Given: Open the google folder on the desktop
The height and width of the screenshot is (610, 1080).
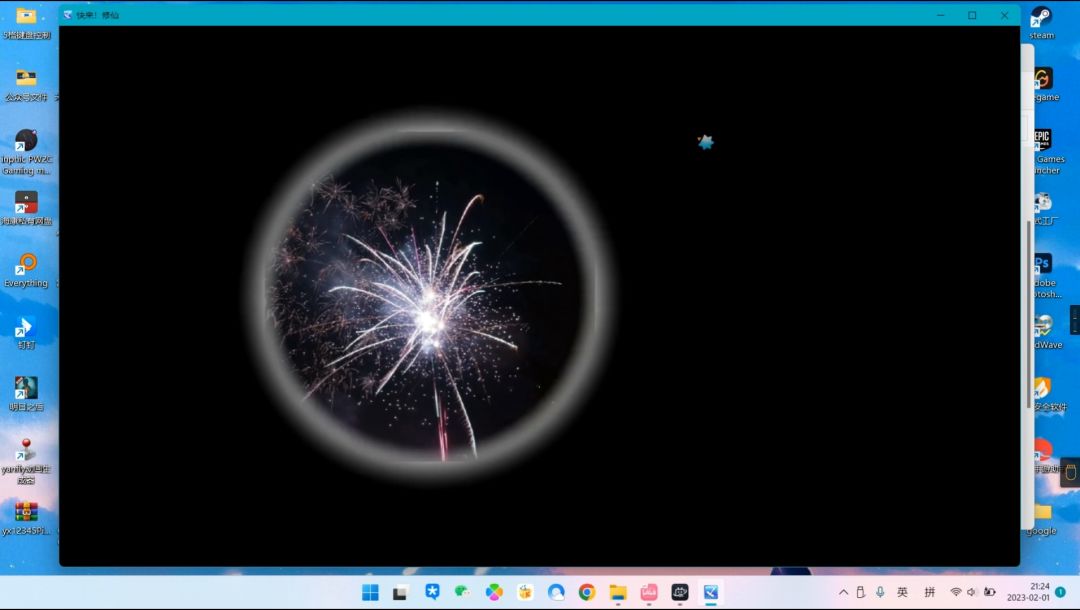Looking at the screenshot, I should tap(1042, 514).
